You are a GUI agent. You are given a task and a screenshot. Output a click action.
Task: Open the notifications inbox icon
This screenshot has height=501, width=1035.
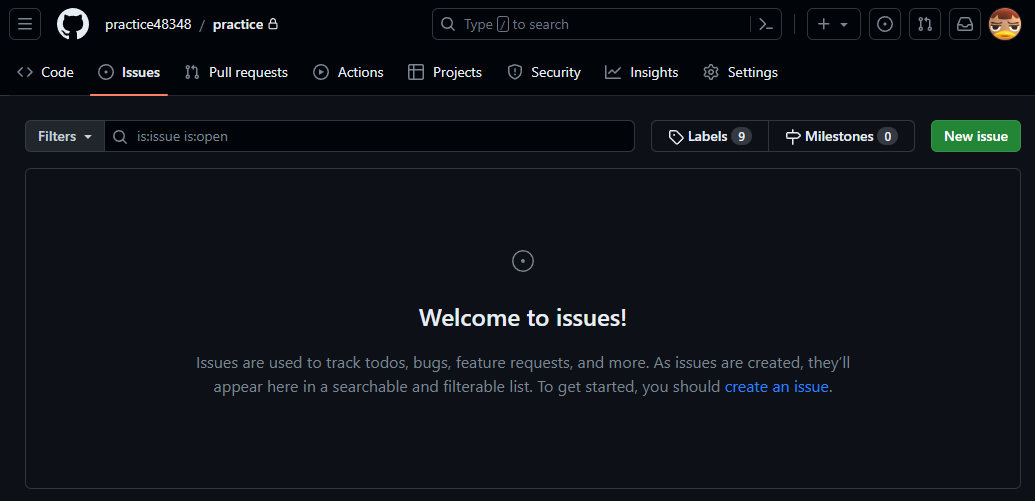965,24
